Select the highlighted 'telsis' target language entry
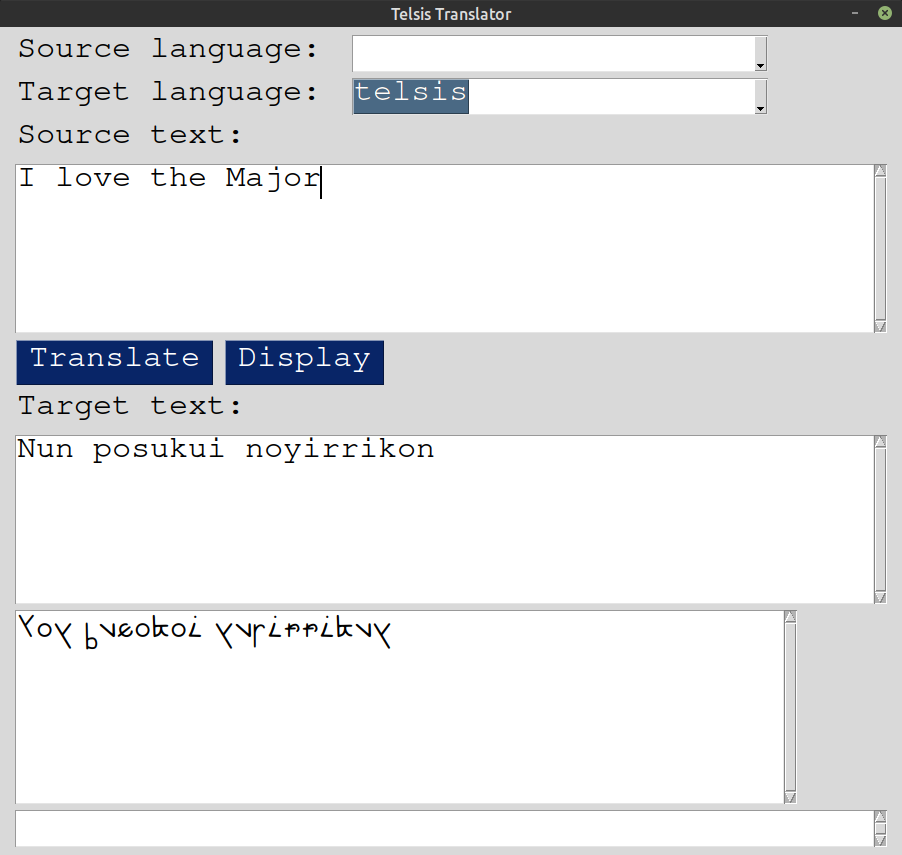902x855 pixels. click(410, 95)
